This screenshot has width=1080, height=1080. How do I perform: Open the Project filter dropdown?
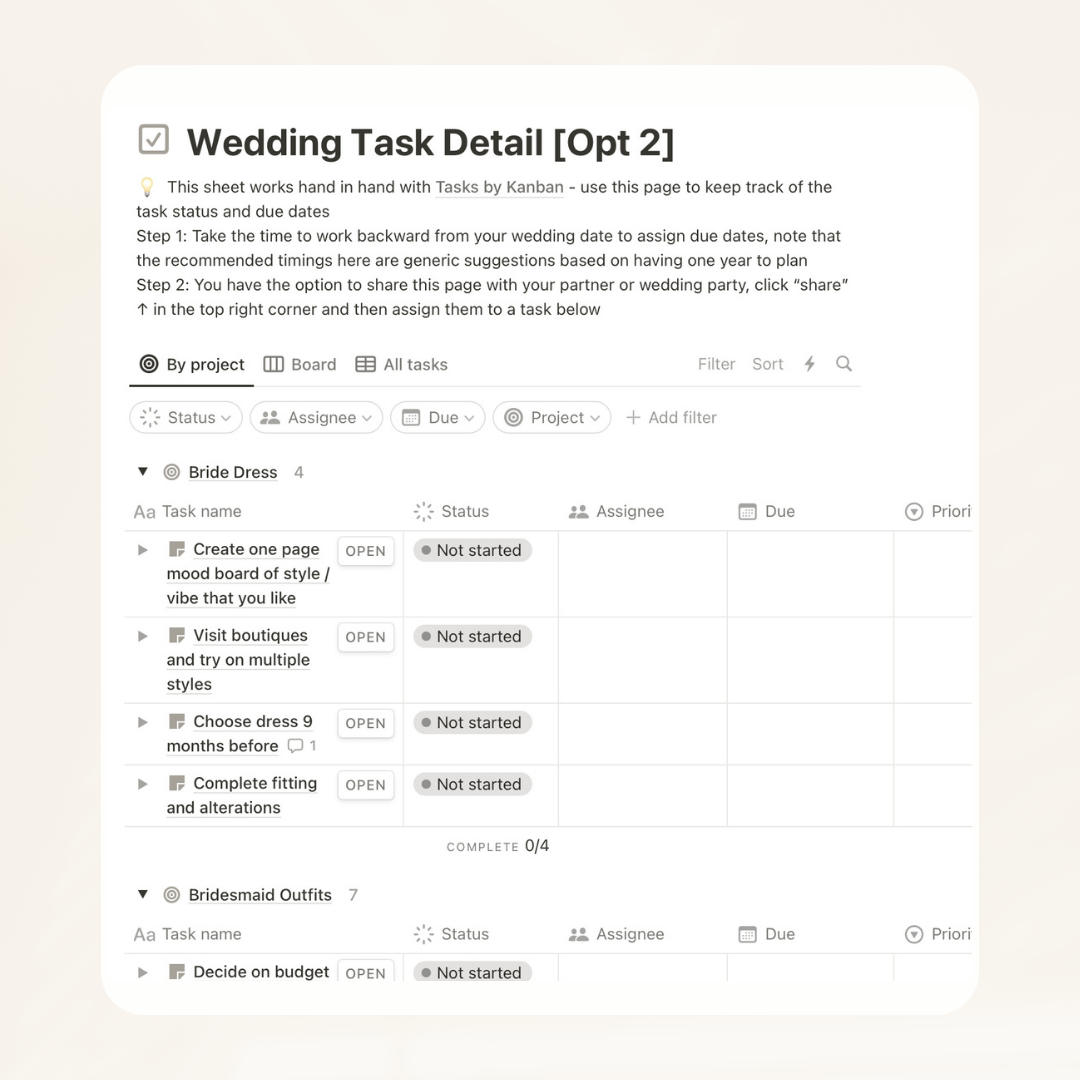coord(552,418)
